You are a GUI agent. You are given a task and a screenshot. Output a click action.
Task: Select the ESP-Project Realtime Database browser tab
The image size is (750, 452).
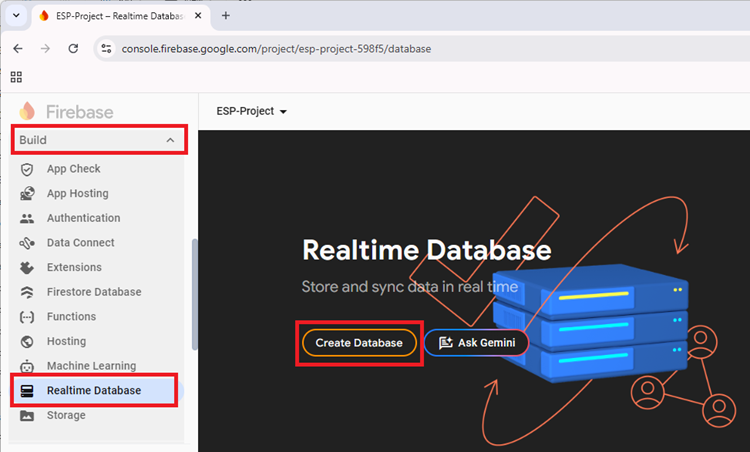(x=121, y=16)
